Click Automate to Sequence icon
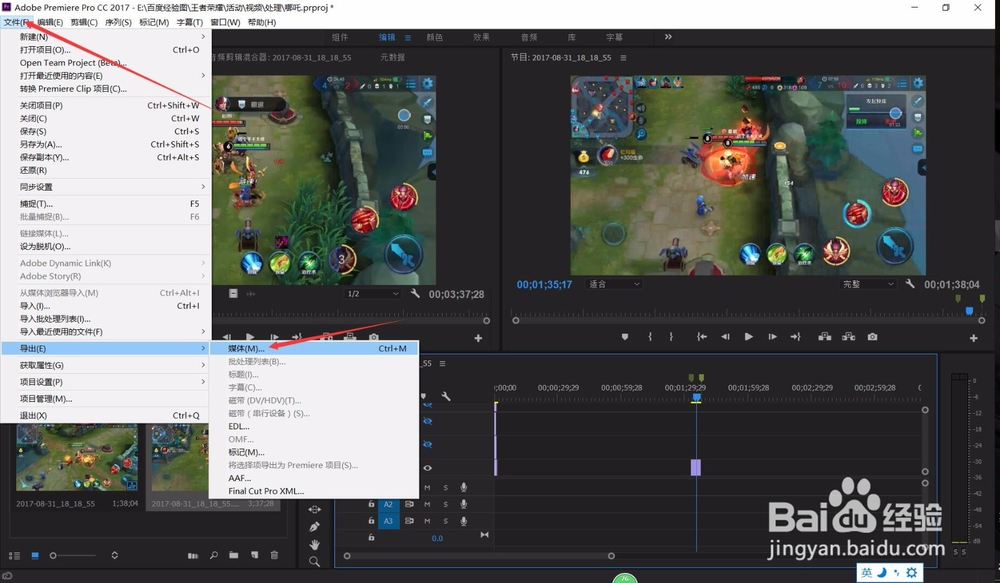 coord(193,556)
